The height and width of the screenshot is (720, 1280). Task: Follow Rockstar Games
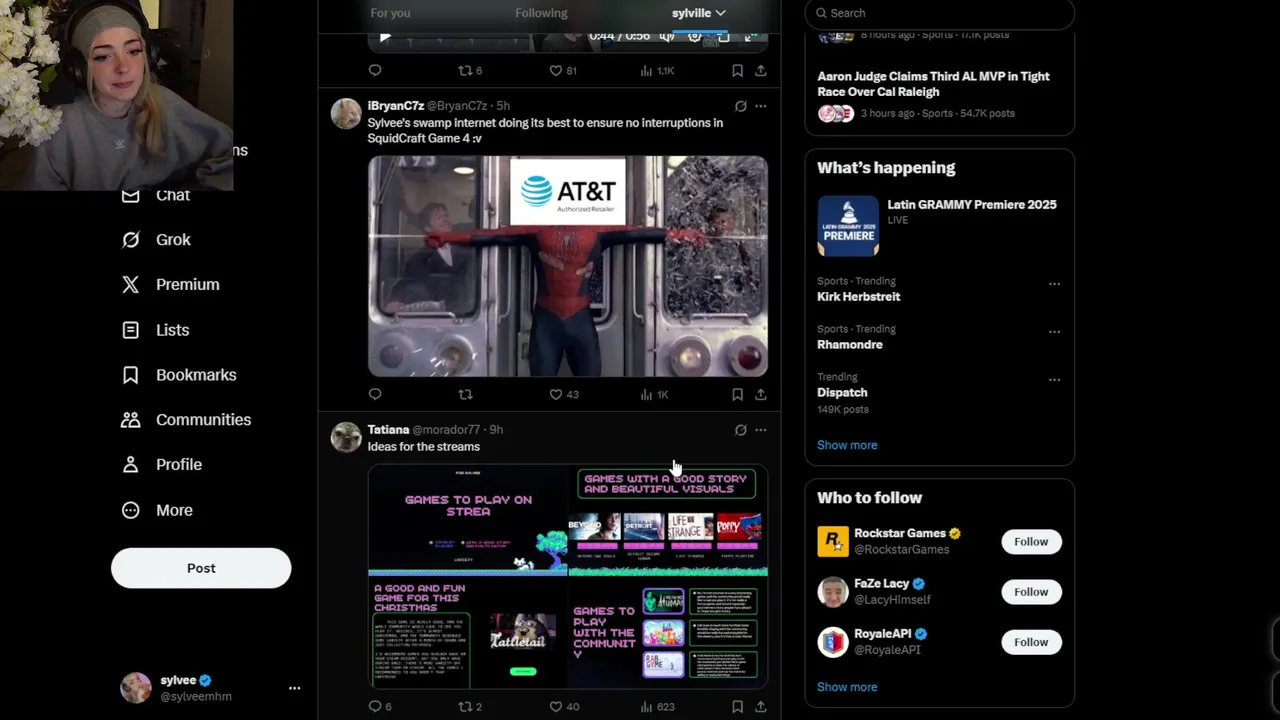click(x=1031, y=542)
